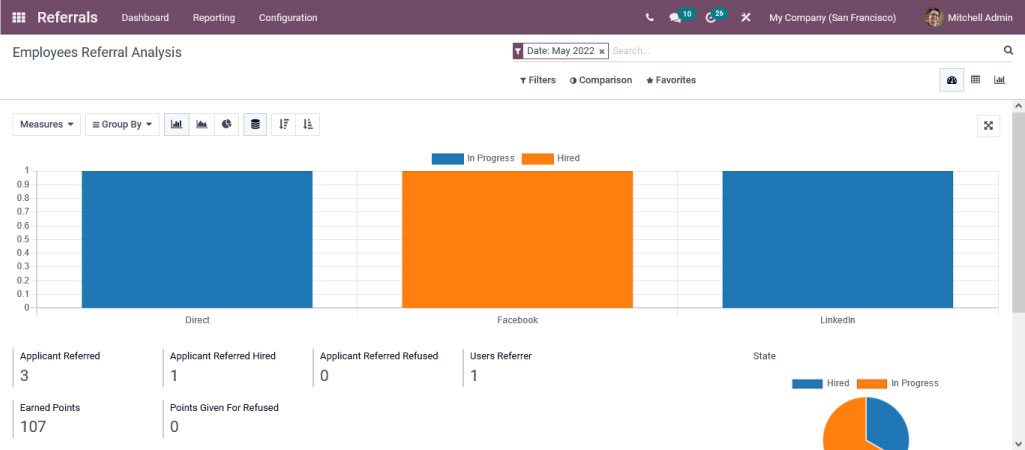Viewport: 1025px width, 450px height.
Task: Open the Reporting menu
Action: coord(214,18)
